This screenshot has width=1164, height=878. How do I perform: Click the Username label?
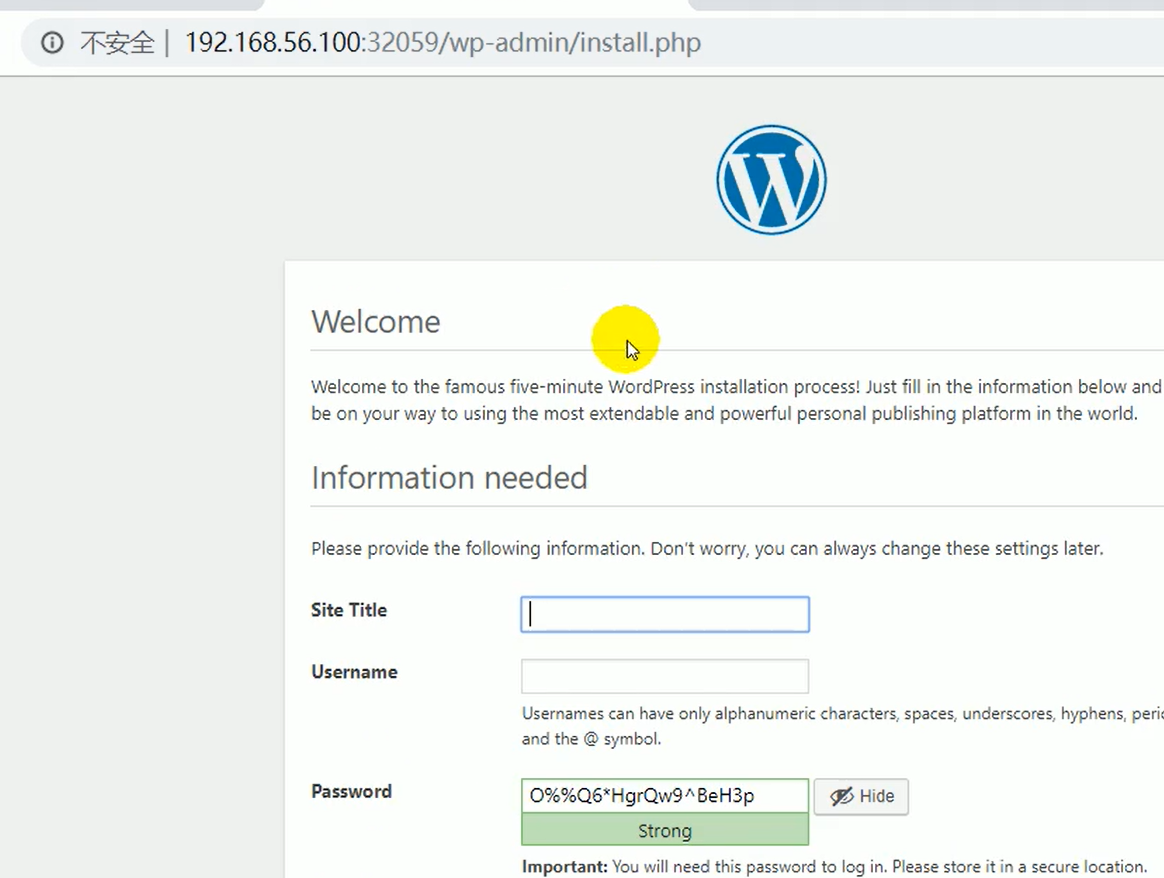354,672
